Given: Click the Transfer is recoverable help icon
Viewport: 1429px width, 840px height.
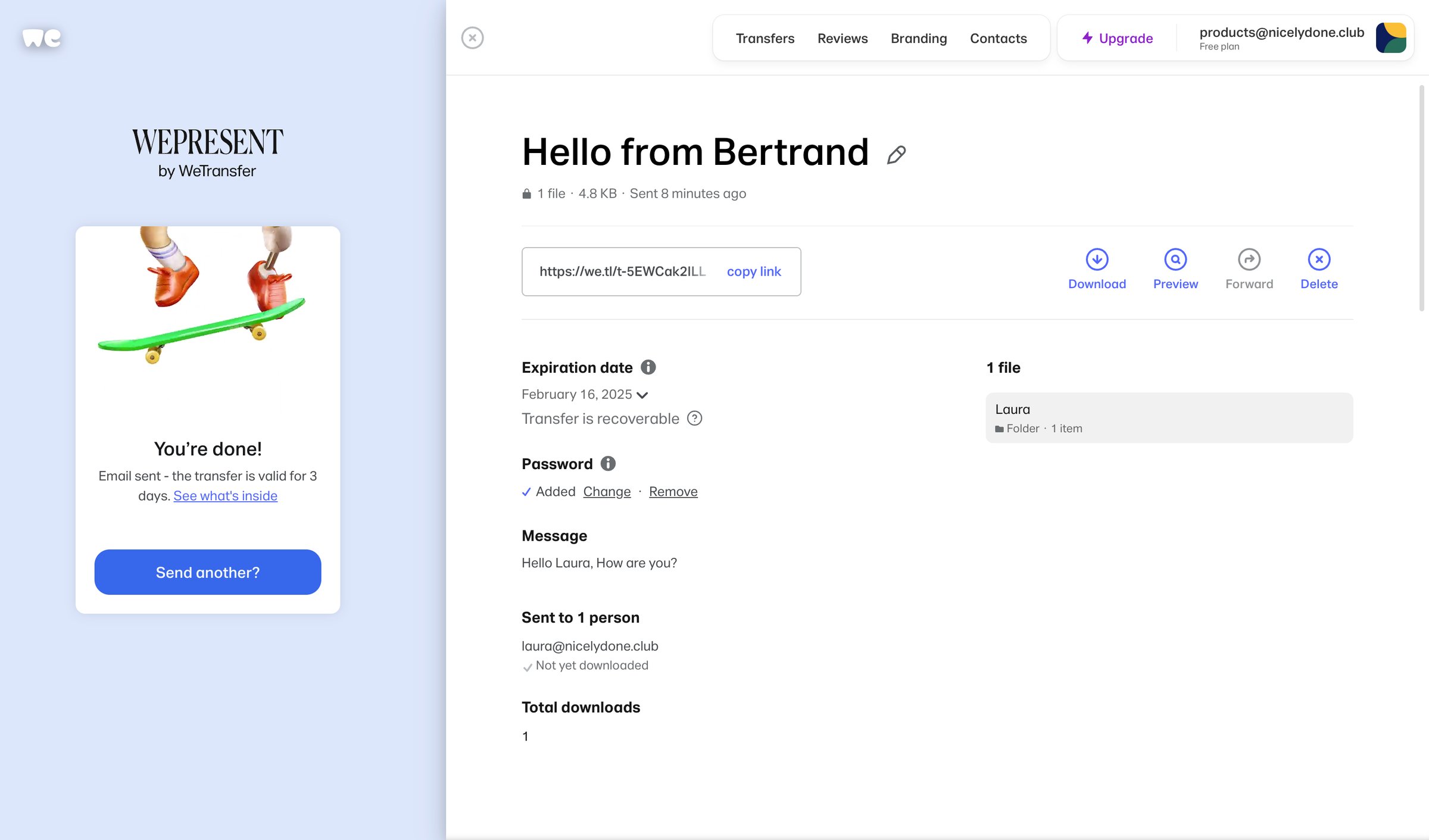Looking at the screenshot, I should click(x=694, y=419).
